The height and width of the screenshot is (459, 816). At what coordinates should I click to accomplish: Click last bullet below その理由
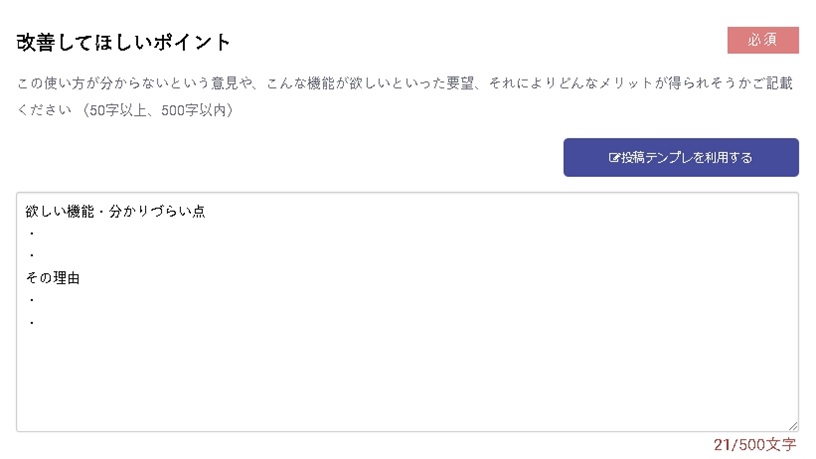(32, 323)
